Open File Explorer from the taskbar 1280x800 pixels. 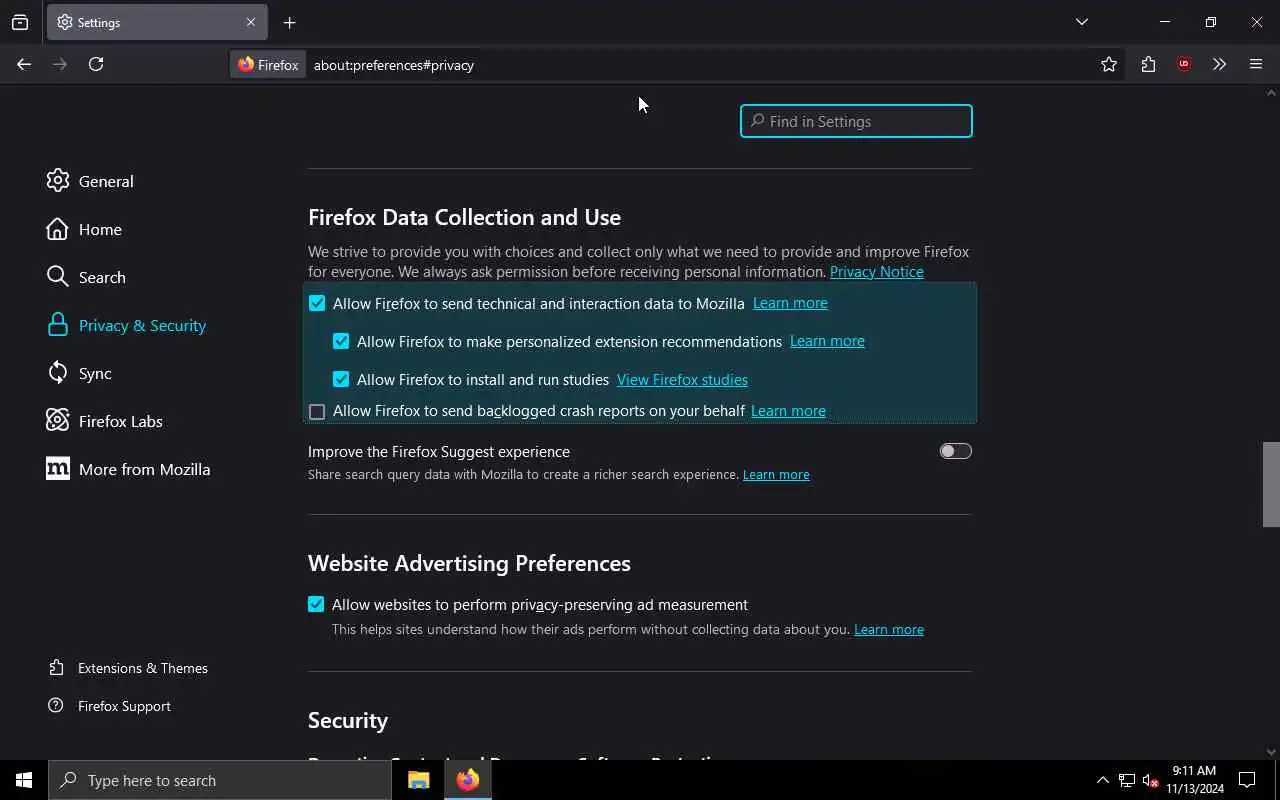pyautogui.click(x=418, y=780)
